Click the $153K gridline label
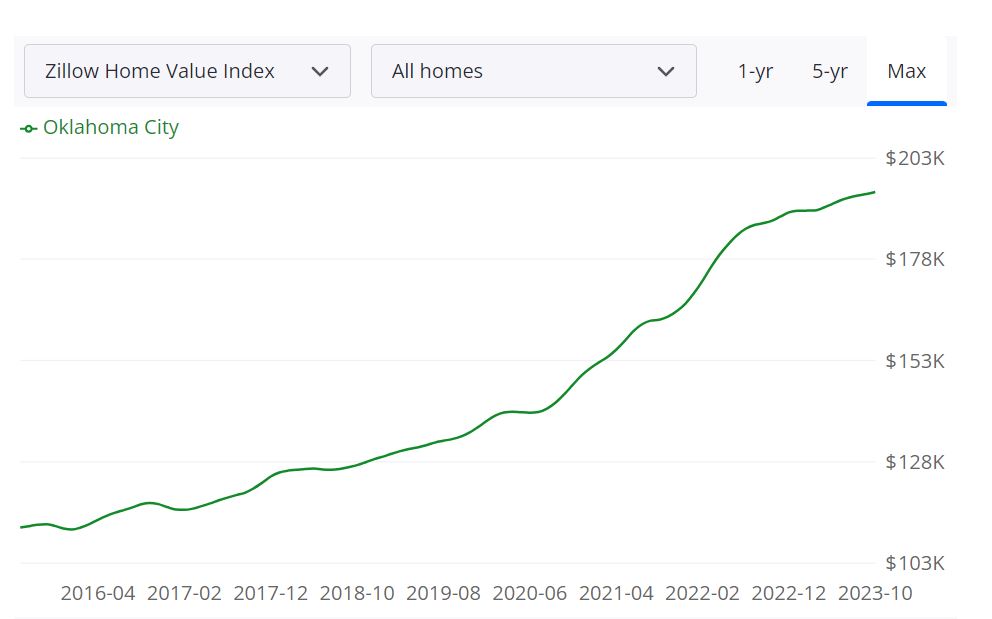This screenshot has height=619, width=992. click(x=916, y=361)
